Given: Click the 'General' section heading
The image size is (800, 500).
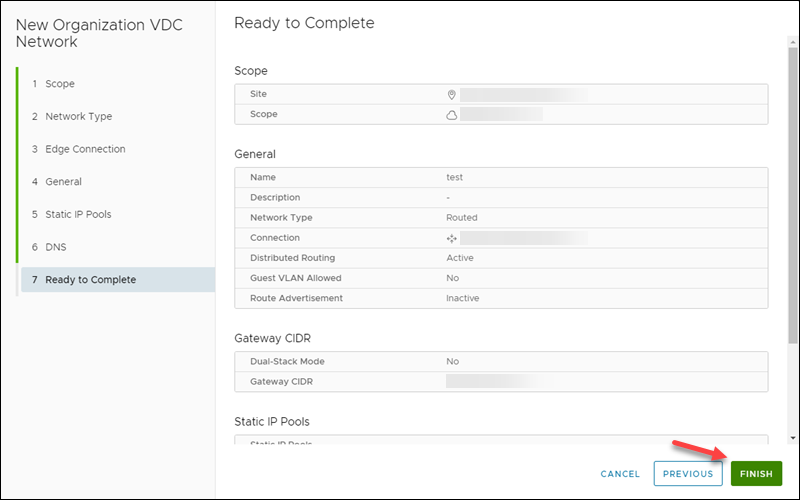Looking at the screenshot, I should click(255, 154).
